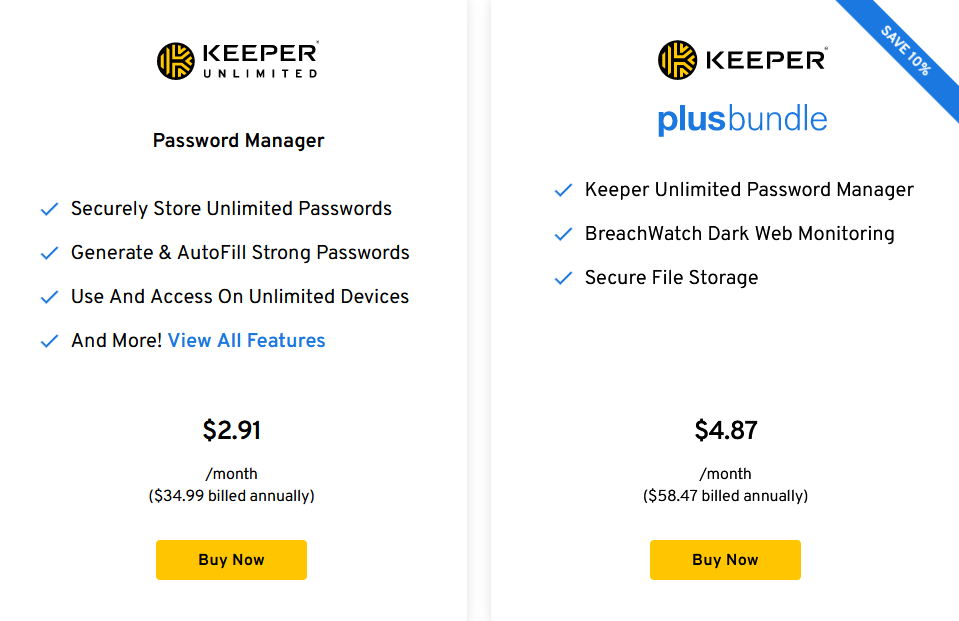
Task: Click the Keeper Unlimited logo icon
Action: pos(175,60)
